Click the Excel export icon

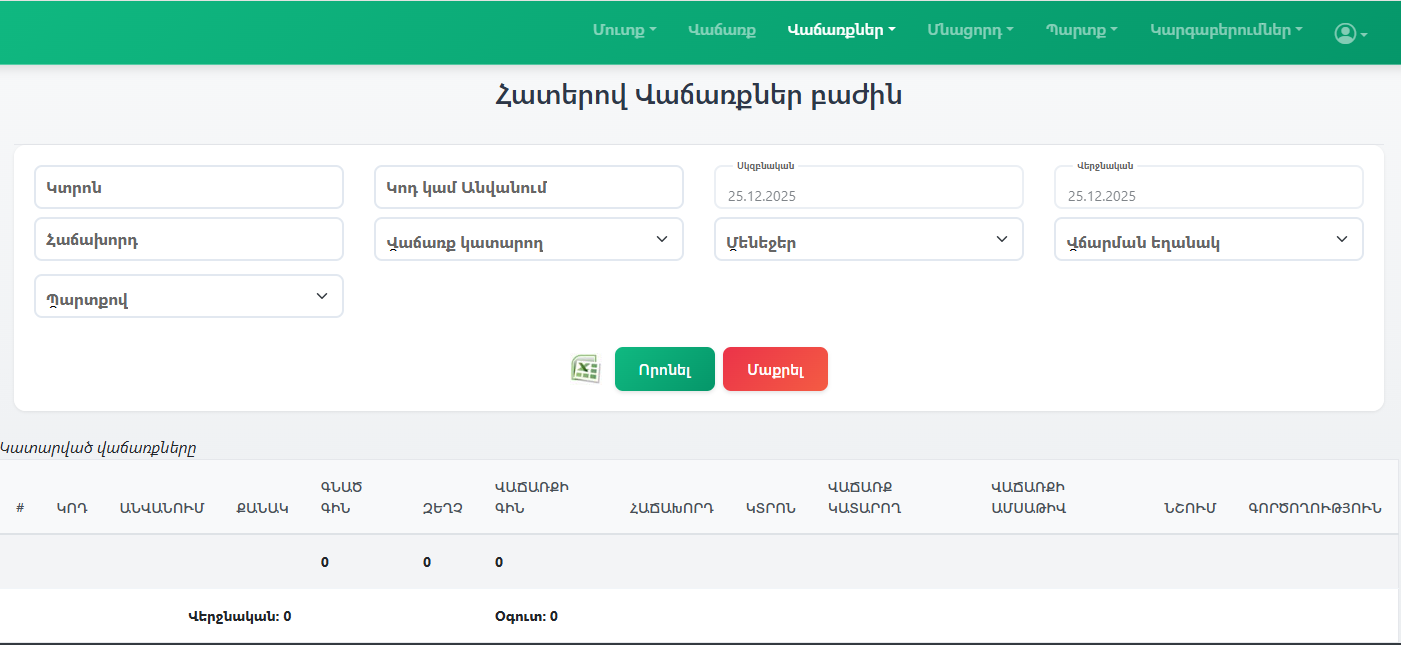pyautogui.click(x=585, y=369)
